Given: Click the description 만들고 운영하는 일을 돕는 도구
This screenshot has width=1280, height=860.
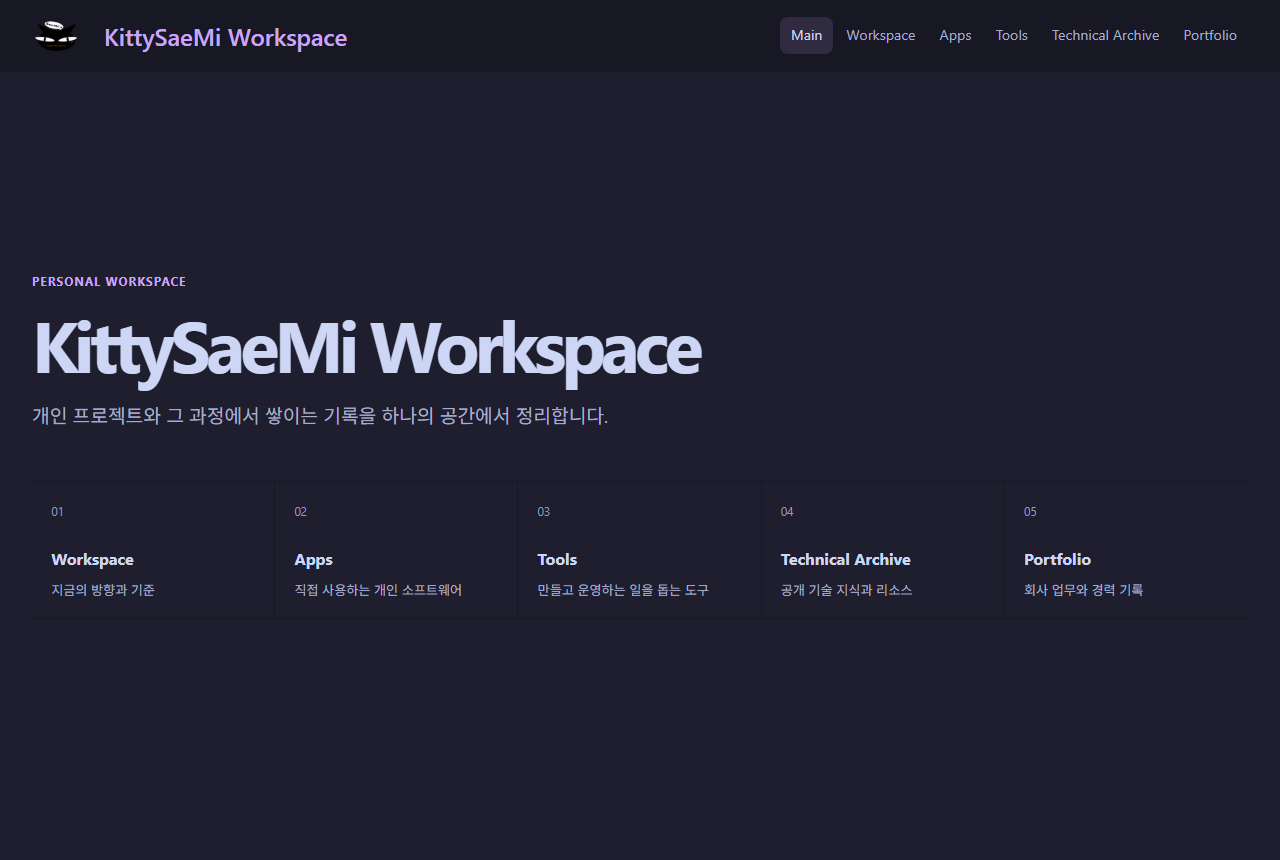Looking at the screenshot, I should click(623, 590).
